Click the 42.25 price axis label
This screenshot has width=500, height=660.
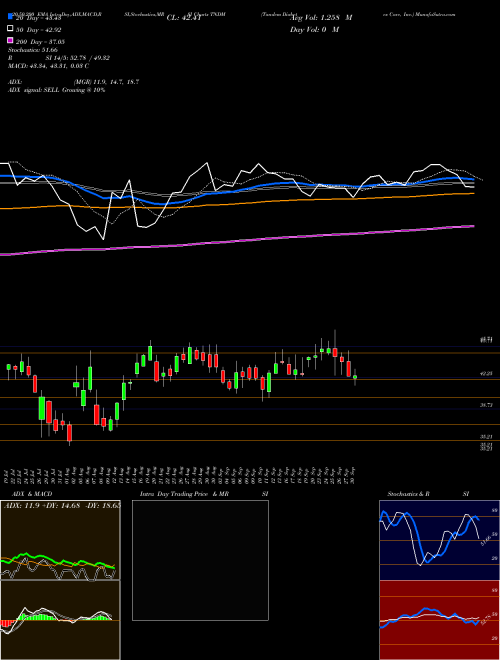487,373
